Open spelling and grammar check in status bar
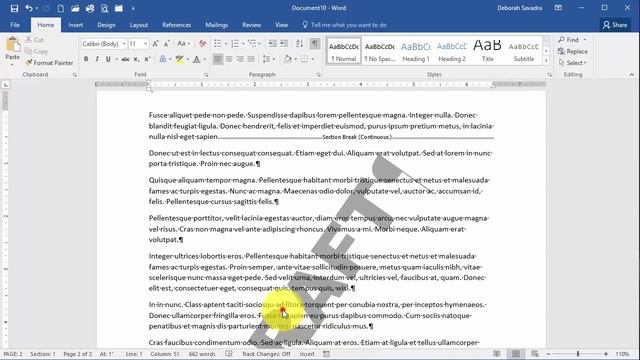Screen dimensions: 640x360 tap(229, 354)
